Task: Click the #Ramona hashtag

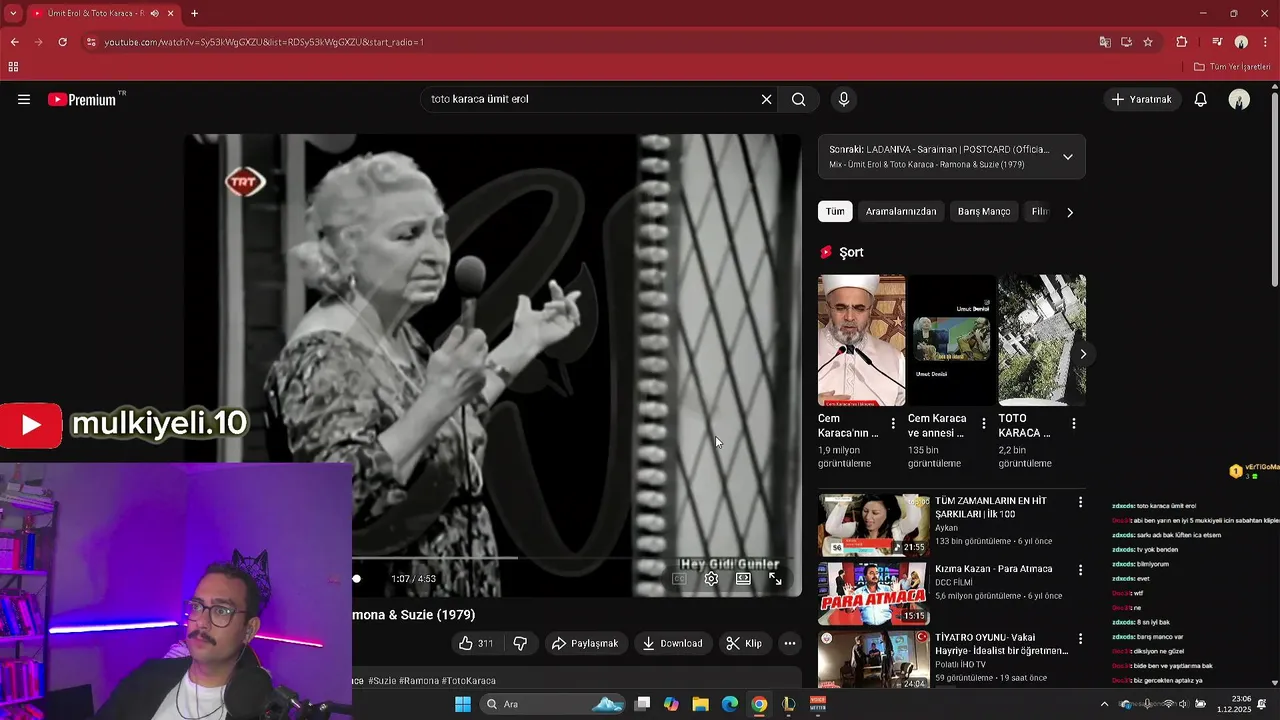Action: click(x=419, y=681)
